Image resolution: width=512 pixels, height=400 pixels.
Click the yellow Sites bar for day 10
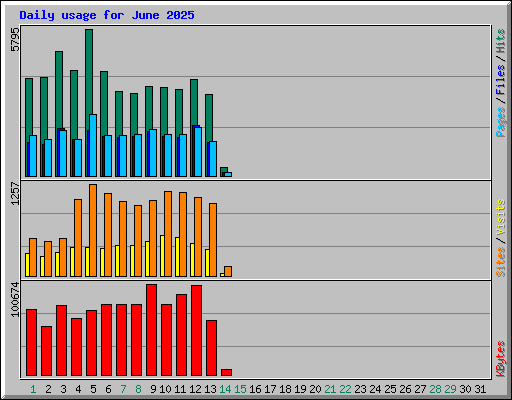(x=162, y=256)
